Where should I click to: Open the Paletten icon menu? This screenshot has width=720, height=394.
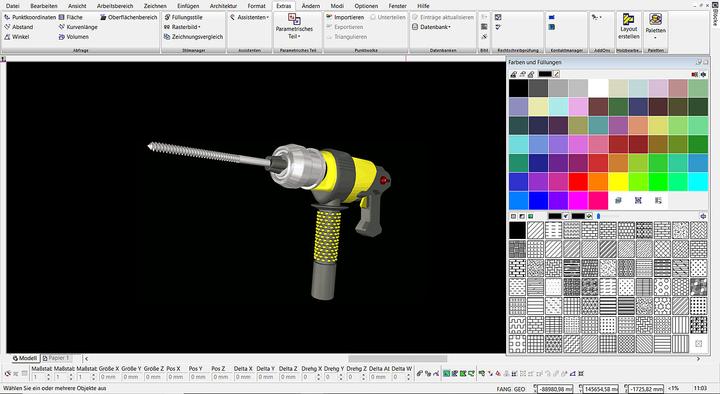[x=655, y=26]
